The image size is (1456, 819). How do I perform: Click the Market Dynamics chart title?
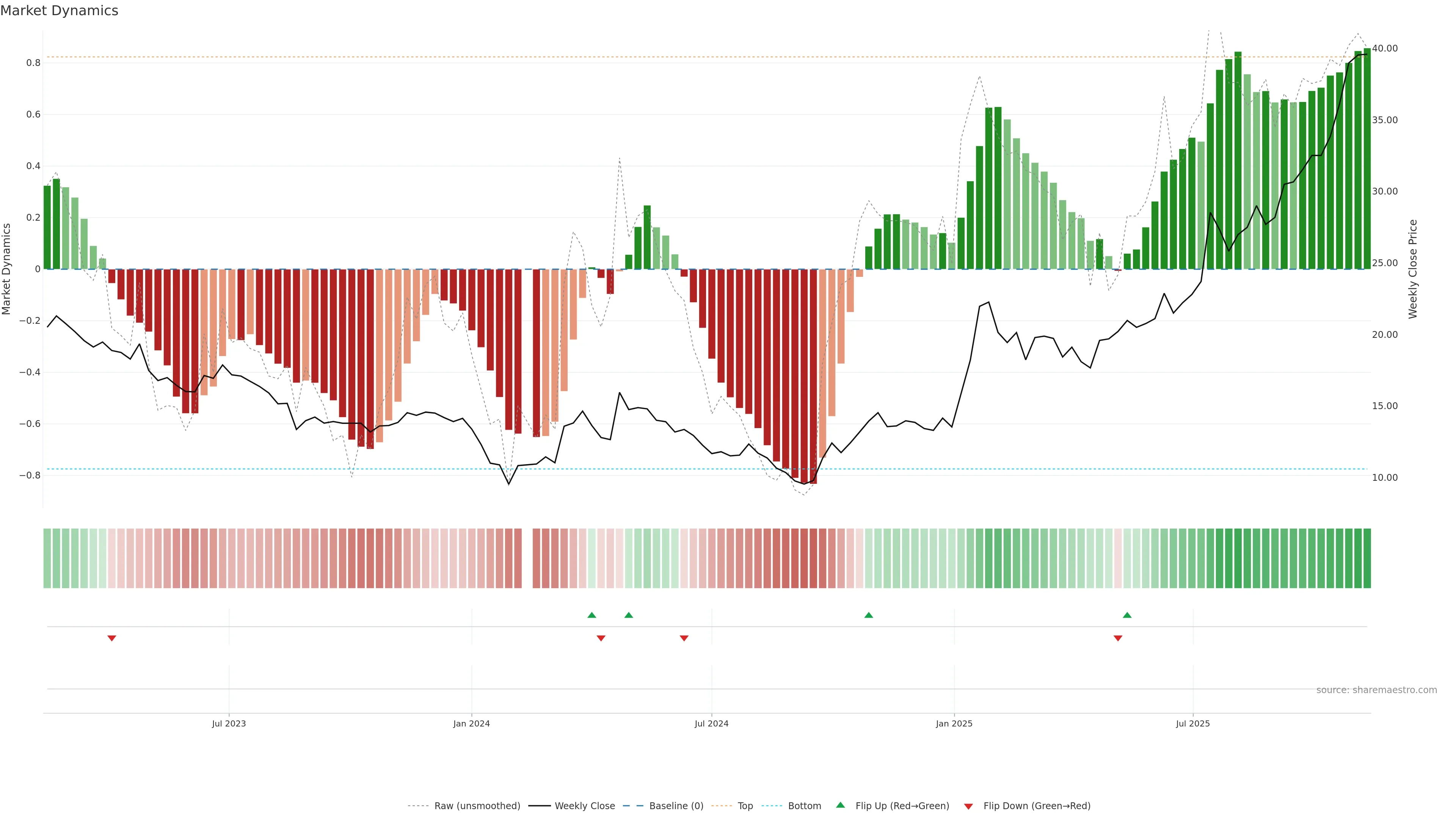(x=60, y=11)
